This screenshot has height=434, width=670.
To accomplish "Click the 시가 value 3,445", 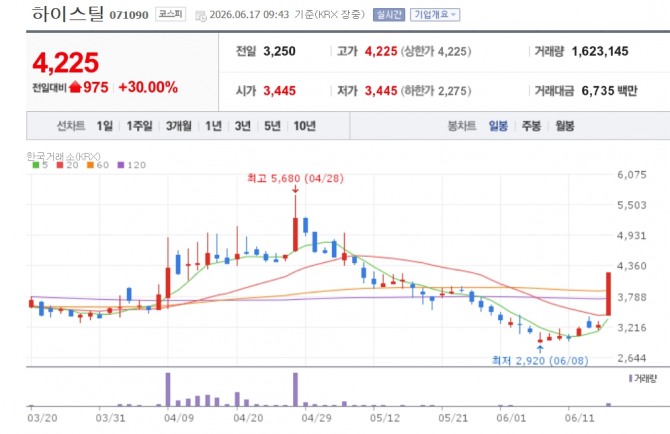I will pyautogui.click(x=279, y=91).
